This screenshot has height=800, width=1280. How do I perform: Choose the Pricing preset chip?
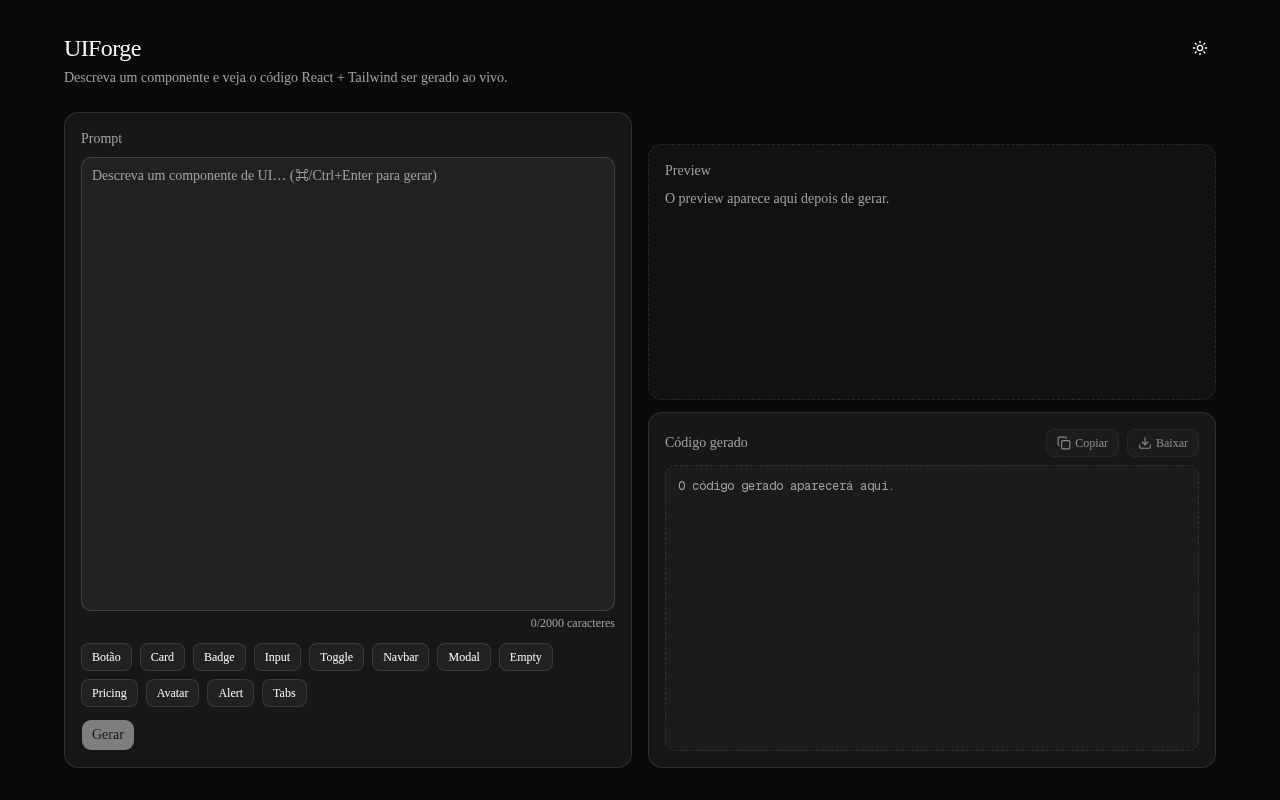(109, 693)
